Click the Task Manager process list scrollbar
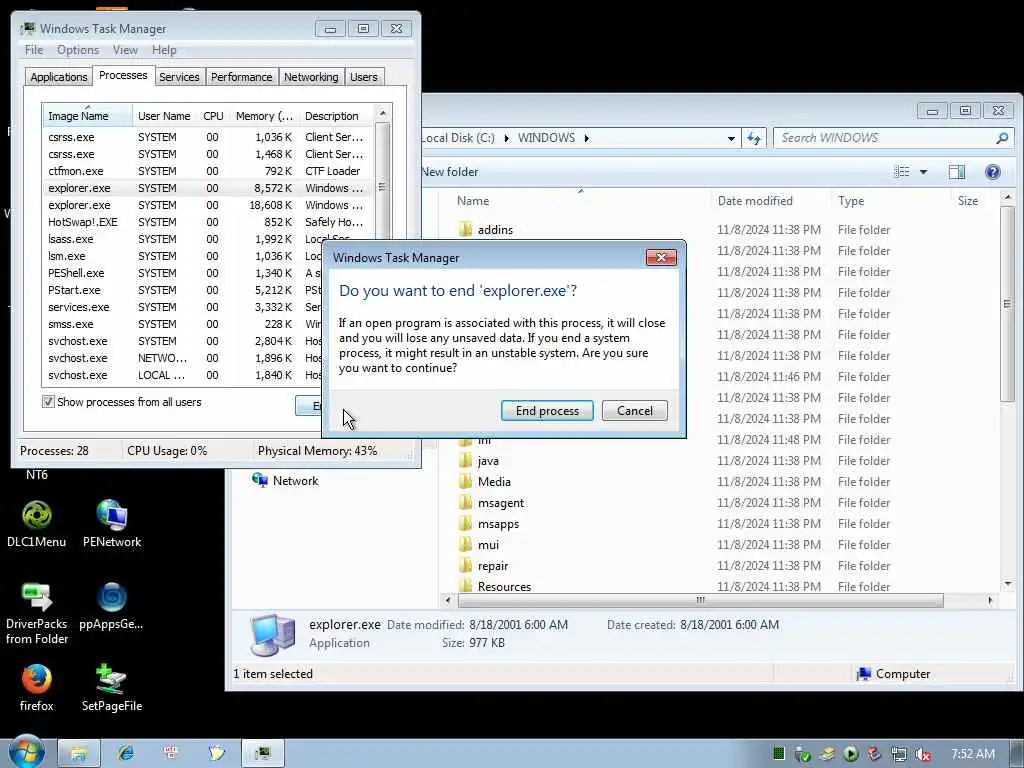1024x768 pixels. click(x=383, y=187)
